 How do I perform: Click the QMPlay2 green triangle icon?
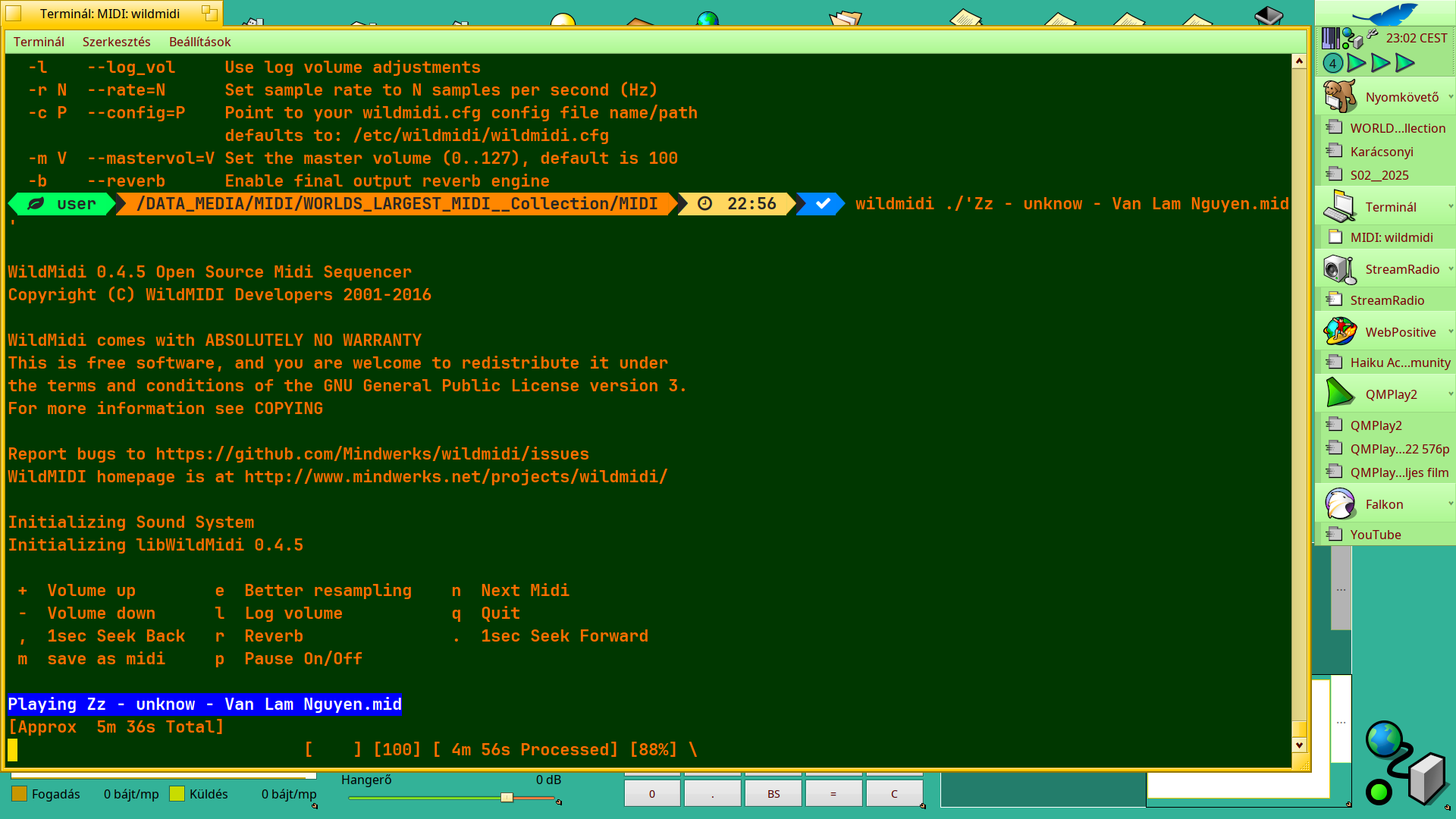click(1340, 394)
